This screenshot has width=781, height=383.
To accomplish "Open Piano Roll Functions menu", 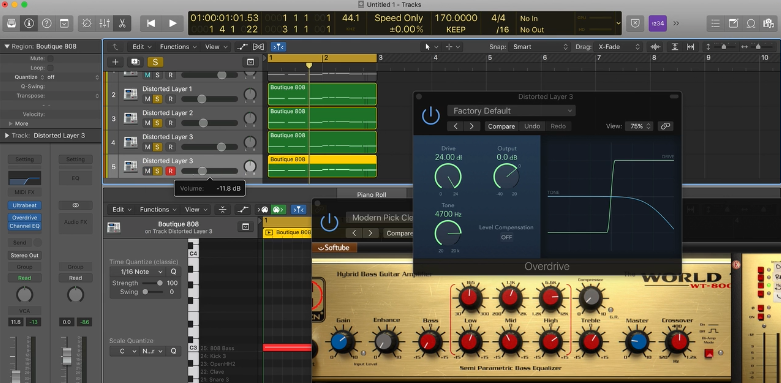I will pyautogui.click(x=157, y=210).
